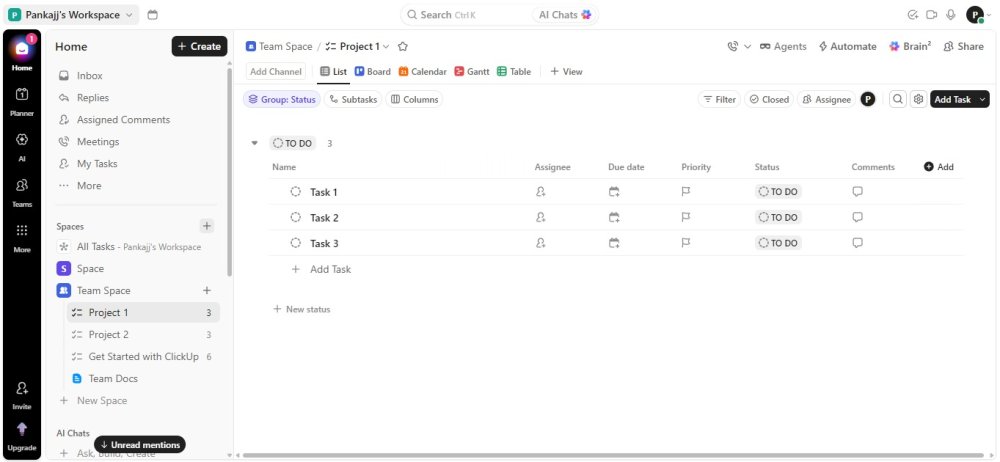Open Teams in the left rail
Image resolution: width=1000 pixels, height=462 pixels.
22,192
